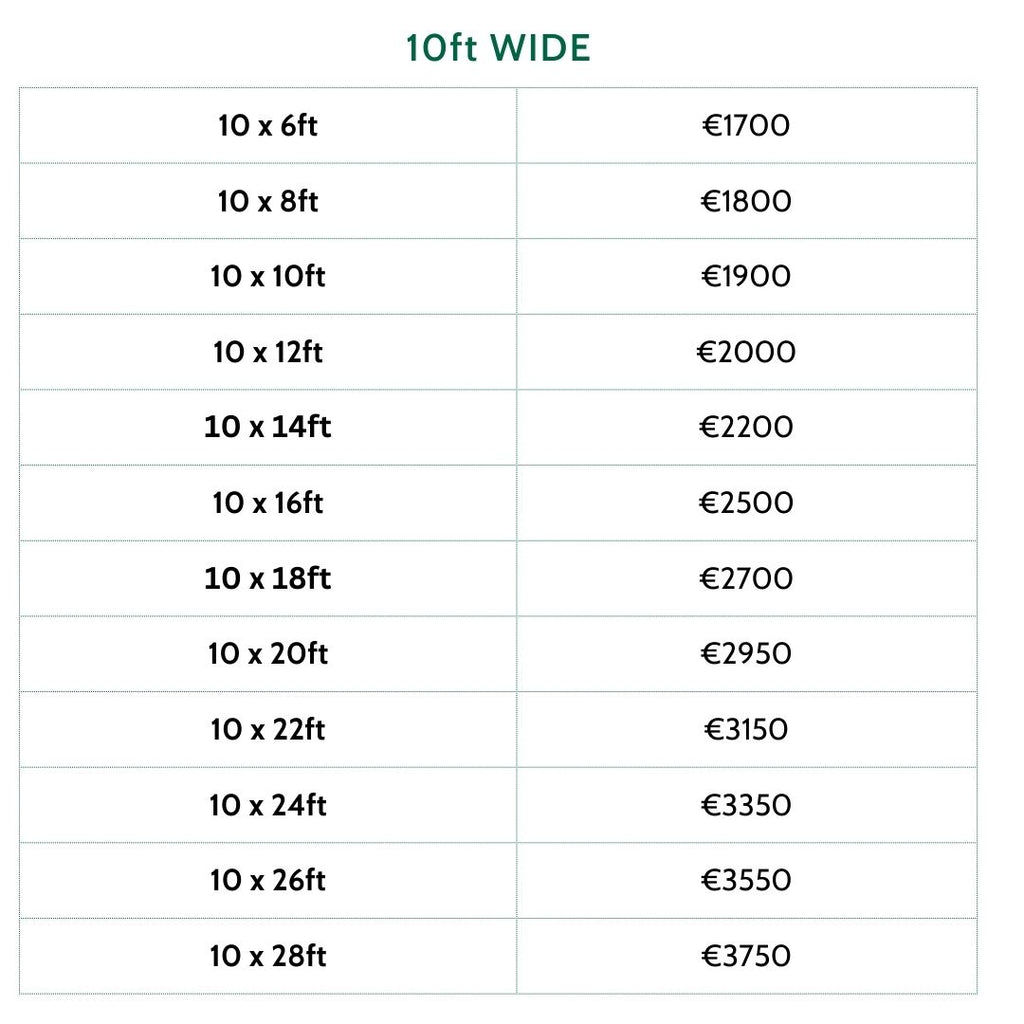1024x1024 pixels.
Task: Select the 10 x 20ft size
Action: 268,654
